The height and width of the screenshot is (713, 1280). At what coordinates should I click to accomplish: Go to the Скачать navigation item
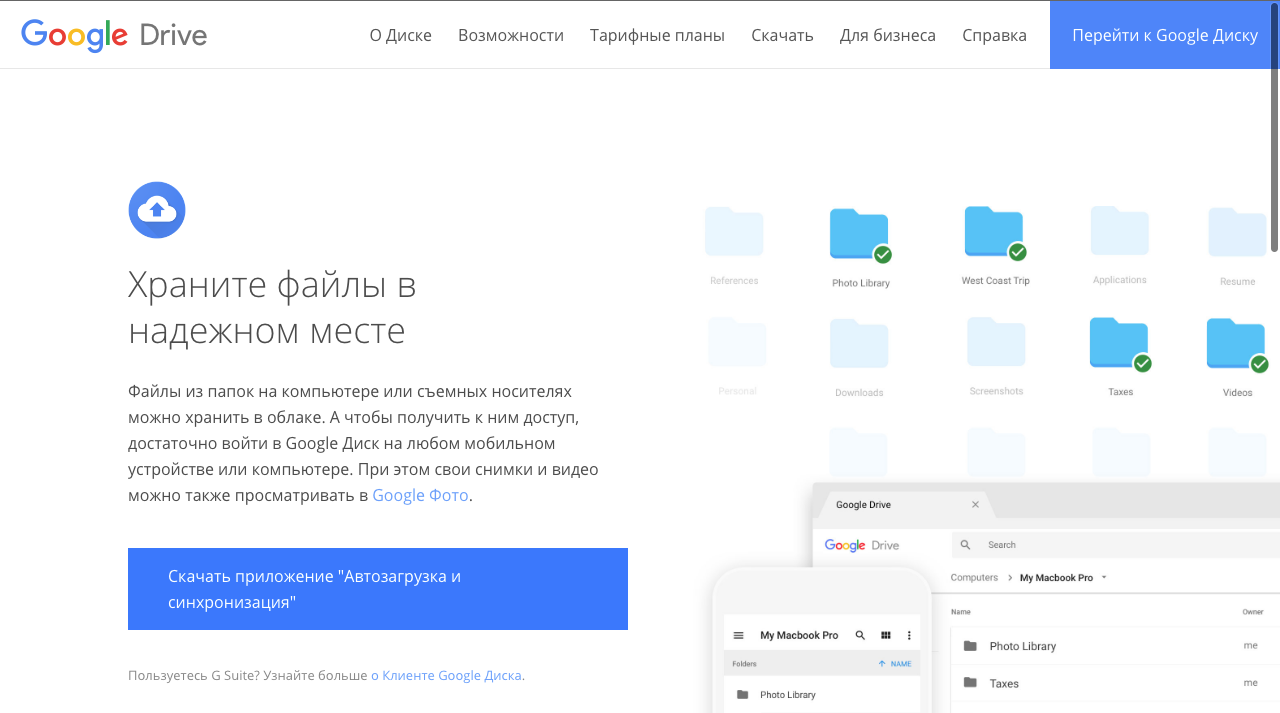click(x=782, y=35)
